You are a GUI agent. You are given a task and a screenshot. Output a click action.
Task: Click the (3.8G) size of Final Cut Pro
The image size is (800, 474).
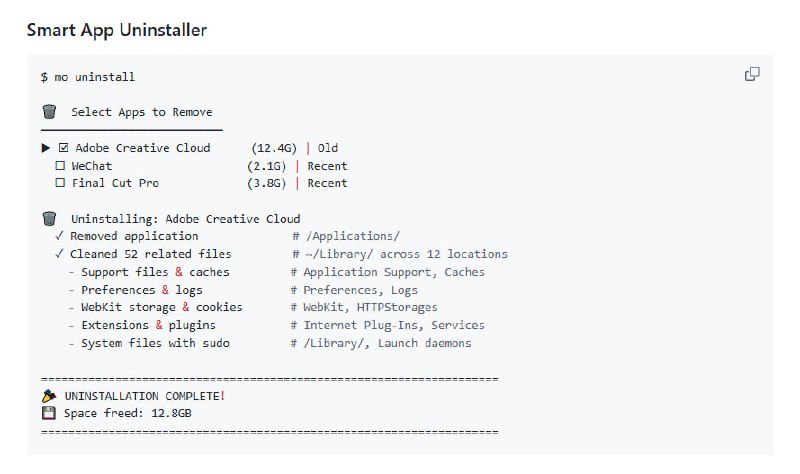click(266, 183)
